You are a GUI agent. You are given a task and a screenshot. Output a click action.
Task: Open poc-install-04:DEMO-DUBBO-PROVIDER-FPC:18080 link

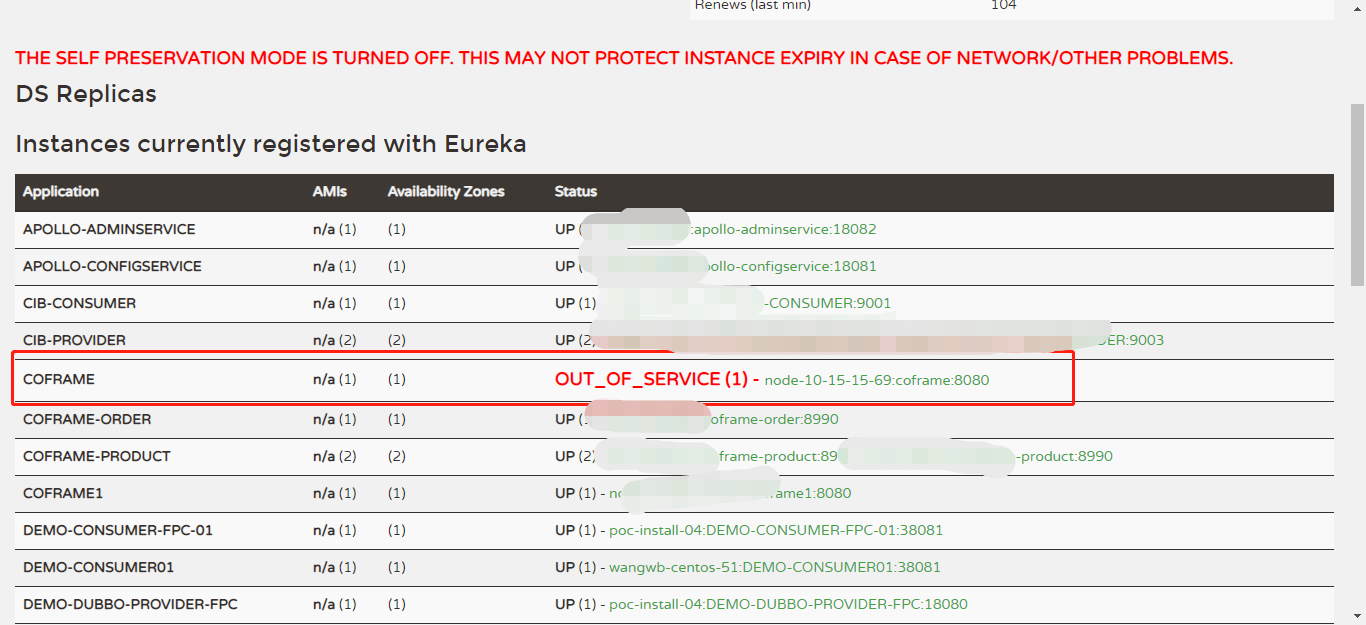point(788,604)
